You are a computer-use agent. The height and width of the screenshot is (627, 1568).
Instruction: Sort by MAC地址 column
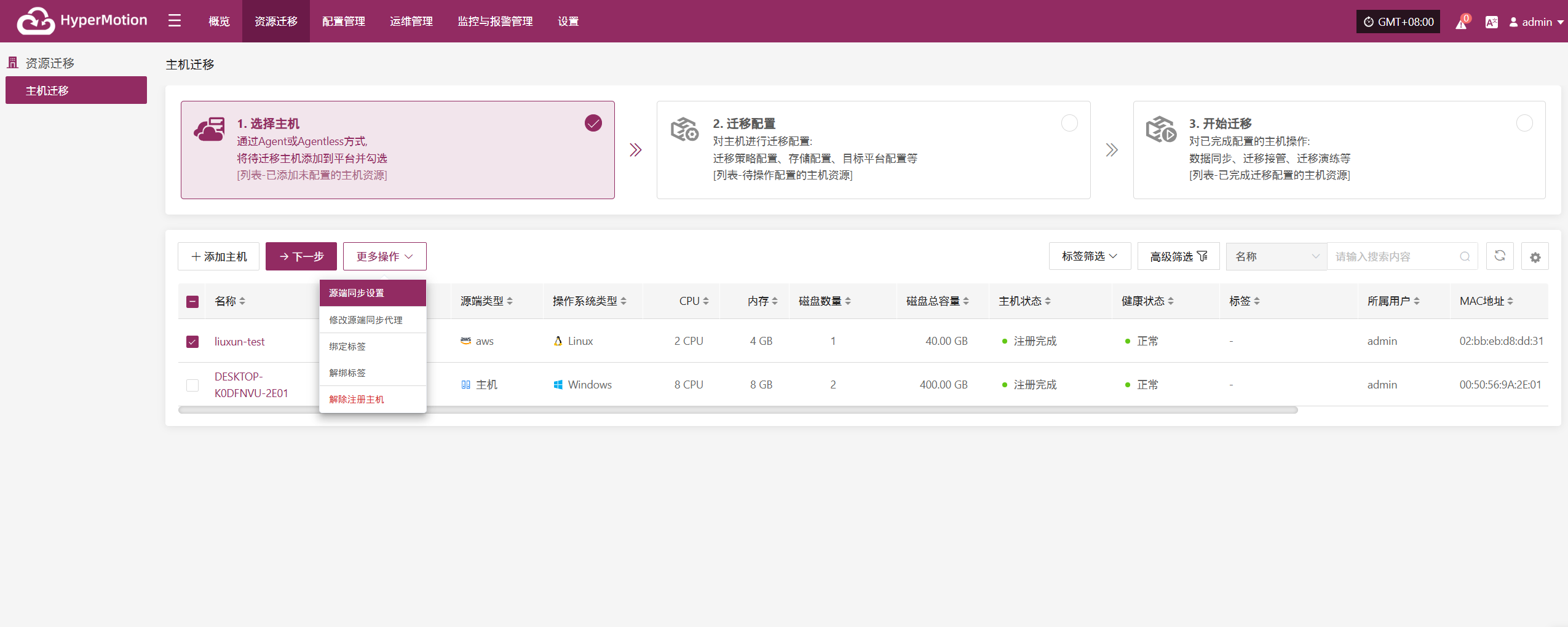click(1510, 301)
